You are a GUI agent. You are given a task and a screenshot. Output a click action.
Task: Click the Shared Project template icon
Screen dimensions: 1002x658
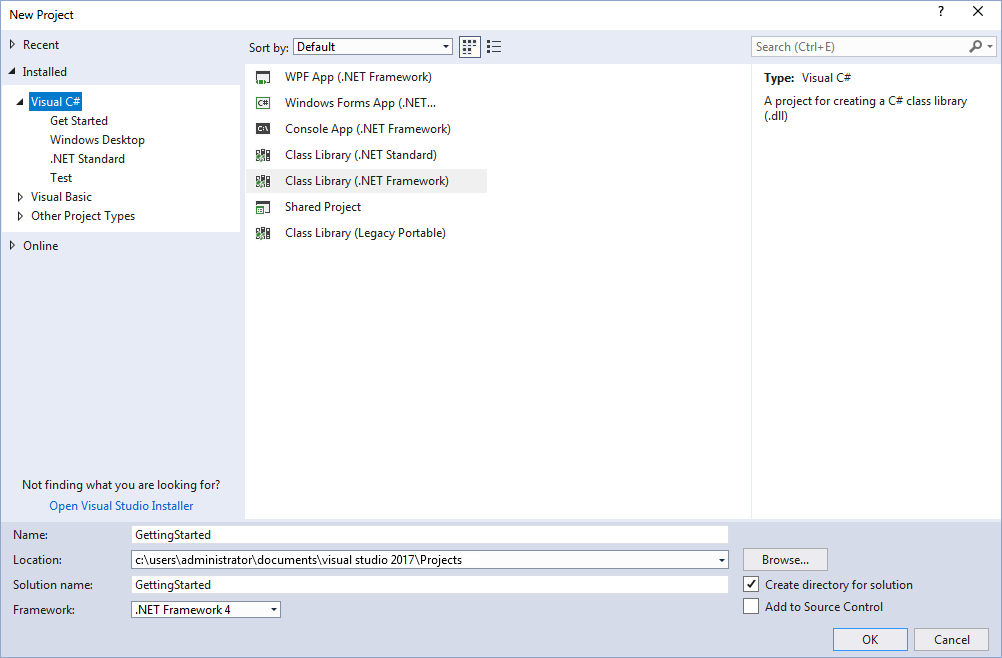coord(263,208)
